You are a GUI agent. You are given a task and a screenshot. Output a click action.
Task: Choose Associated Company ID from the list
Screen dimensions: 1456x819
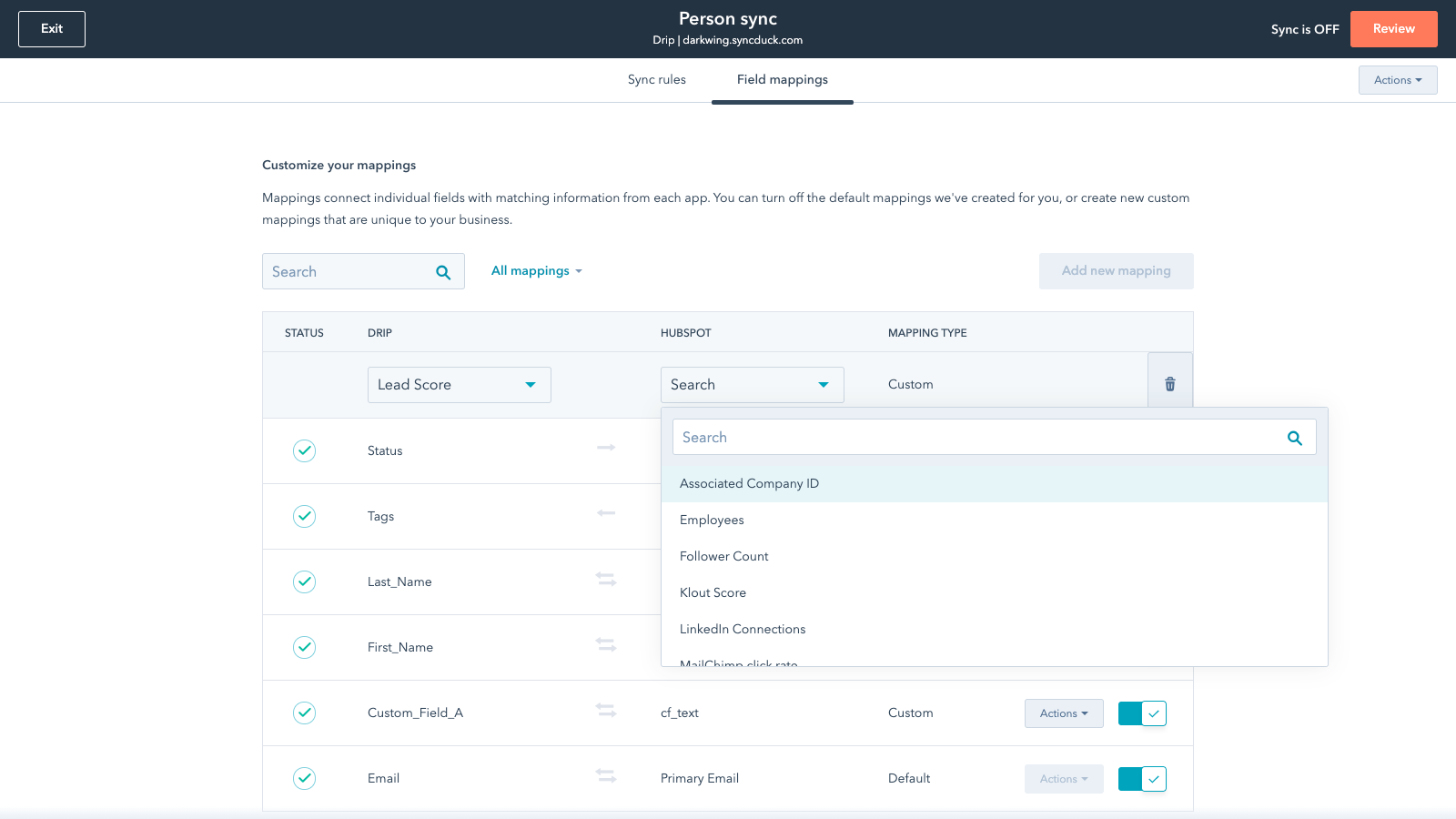749,483
